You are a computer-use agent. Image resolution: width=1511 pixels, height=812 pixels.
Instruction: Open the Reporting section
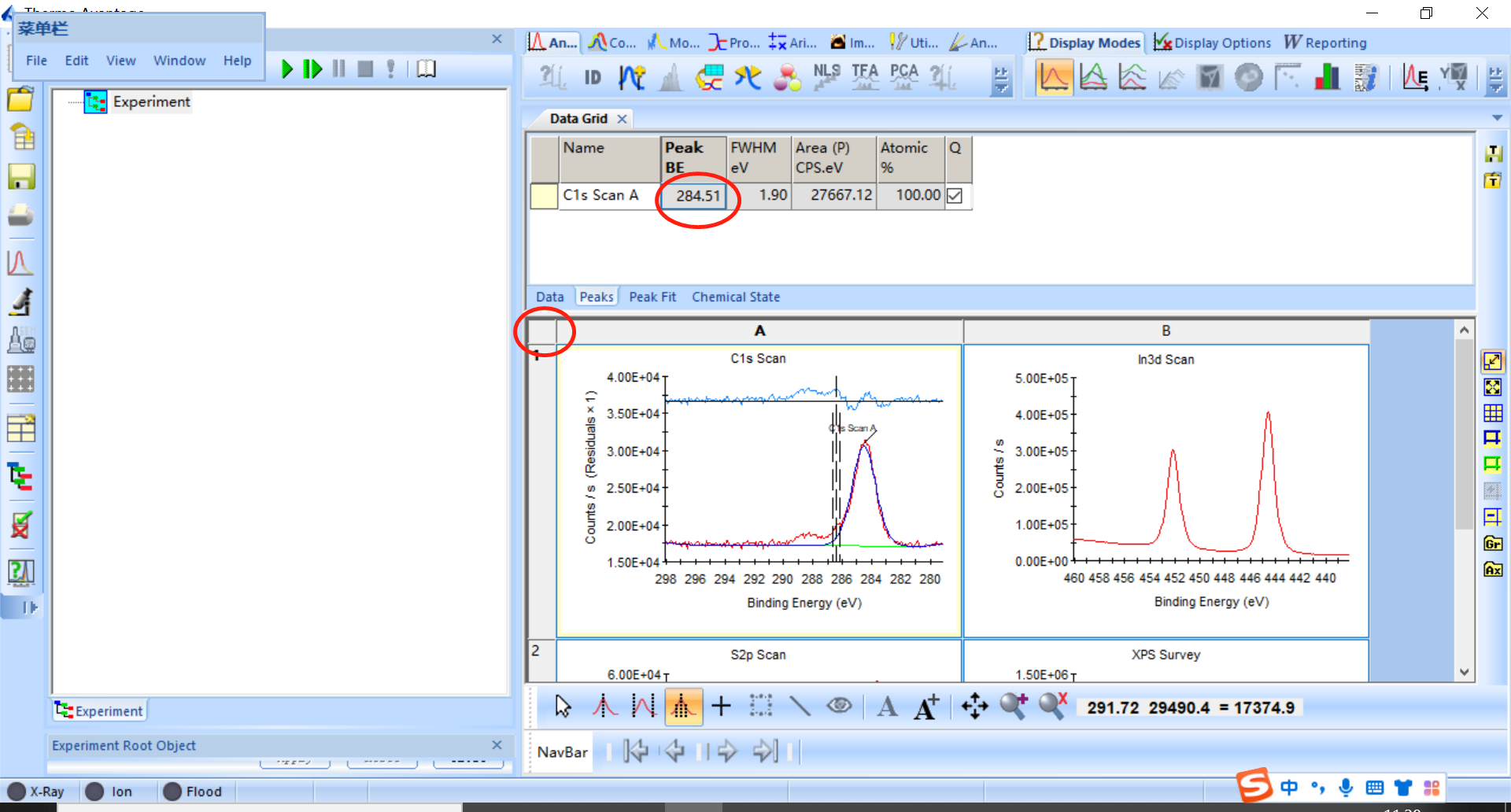pyautogui.click(x=1325, y=42)
